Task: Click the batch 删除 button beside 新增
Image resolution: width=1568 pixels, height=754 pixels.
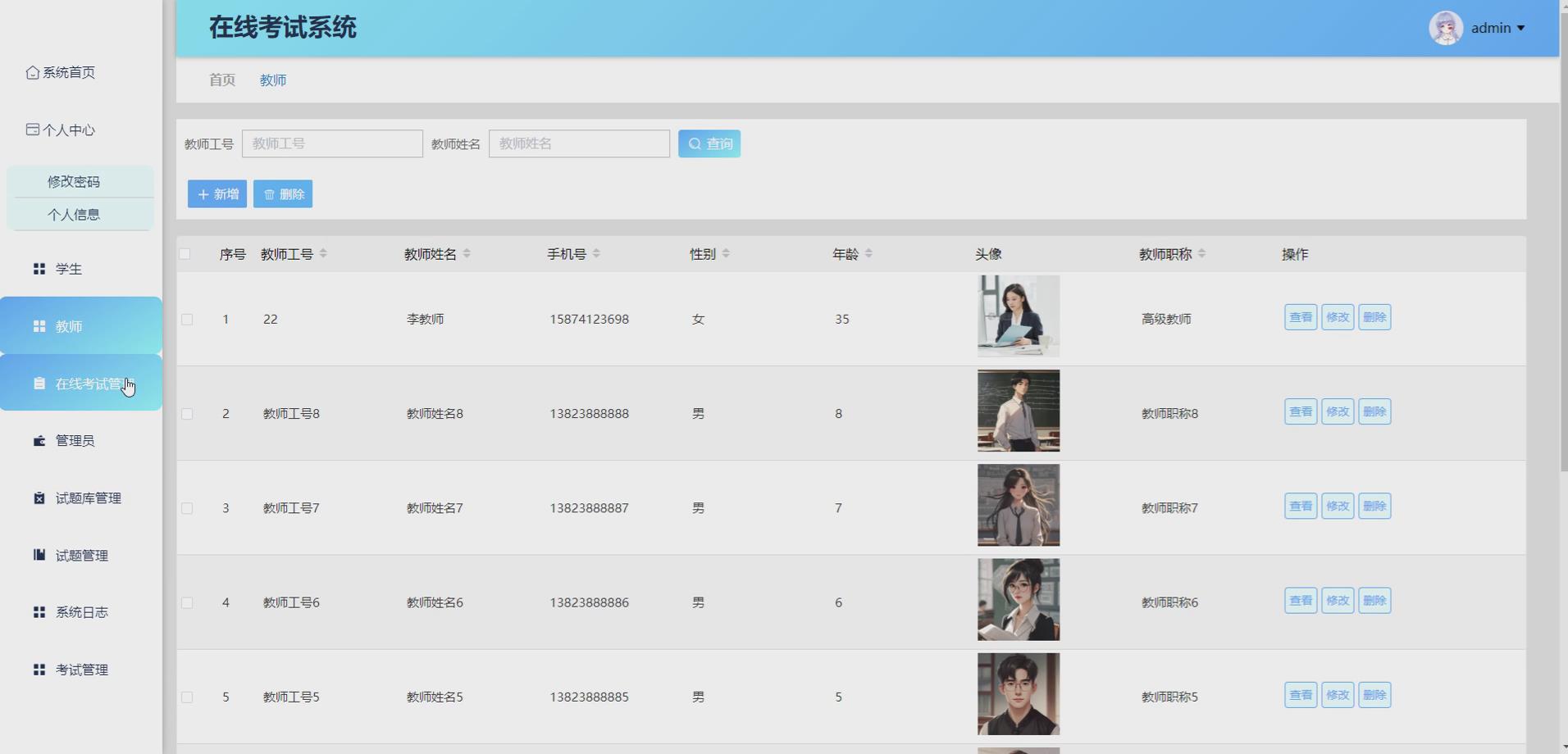Action: point(283,194)
